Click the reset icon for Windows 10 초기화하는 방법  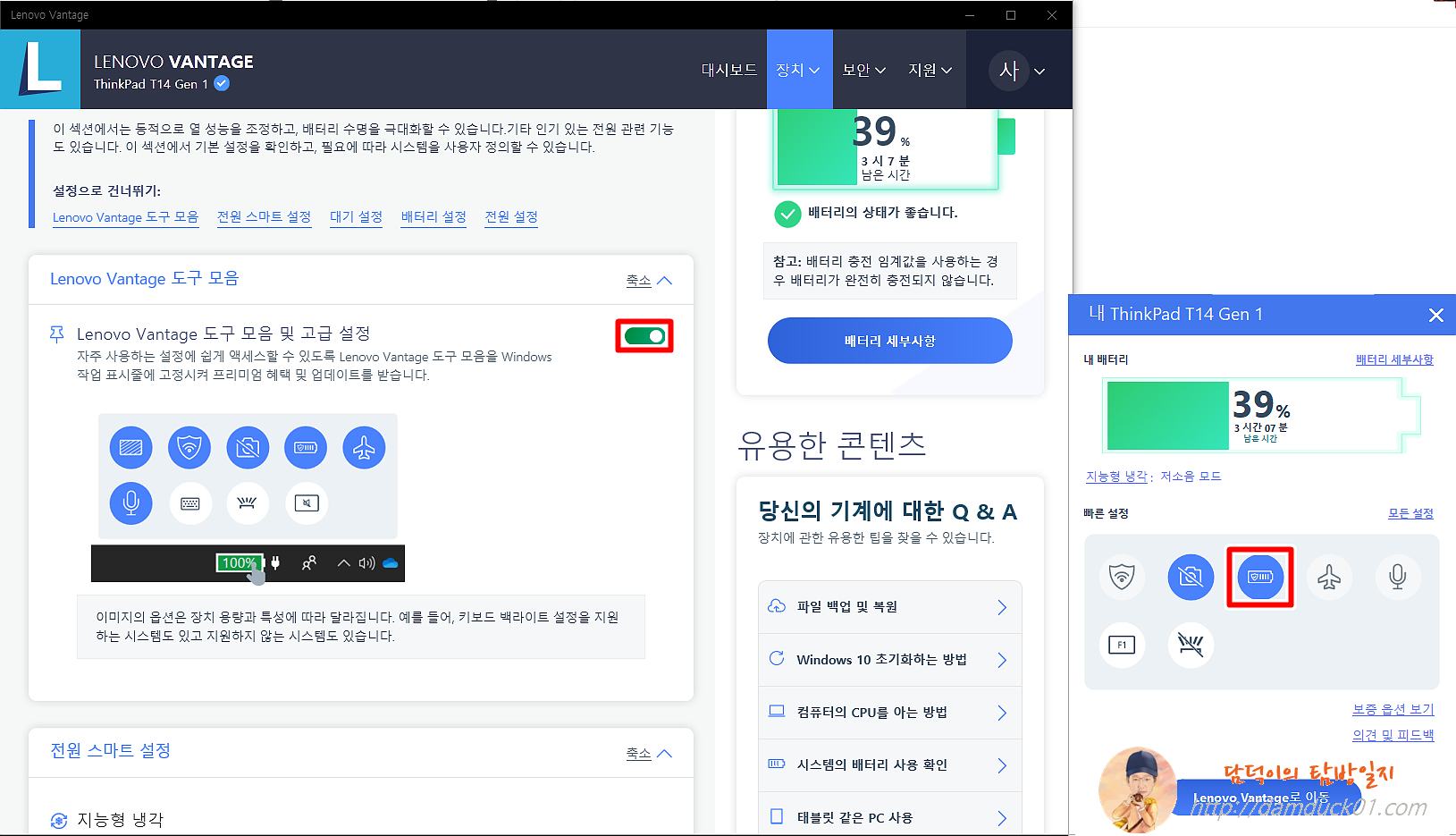click(x=777, y=659)
